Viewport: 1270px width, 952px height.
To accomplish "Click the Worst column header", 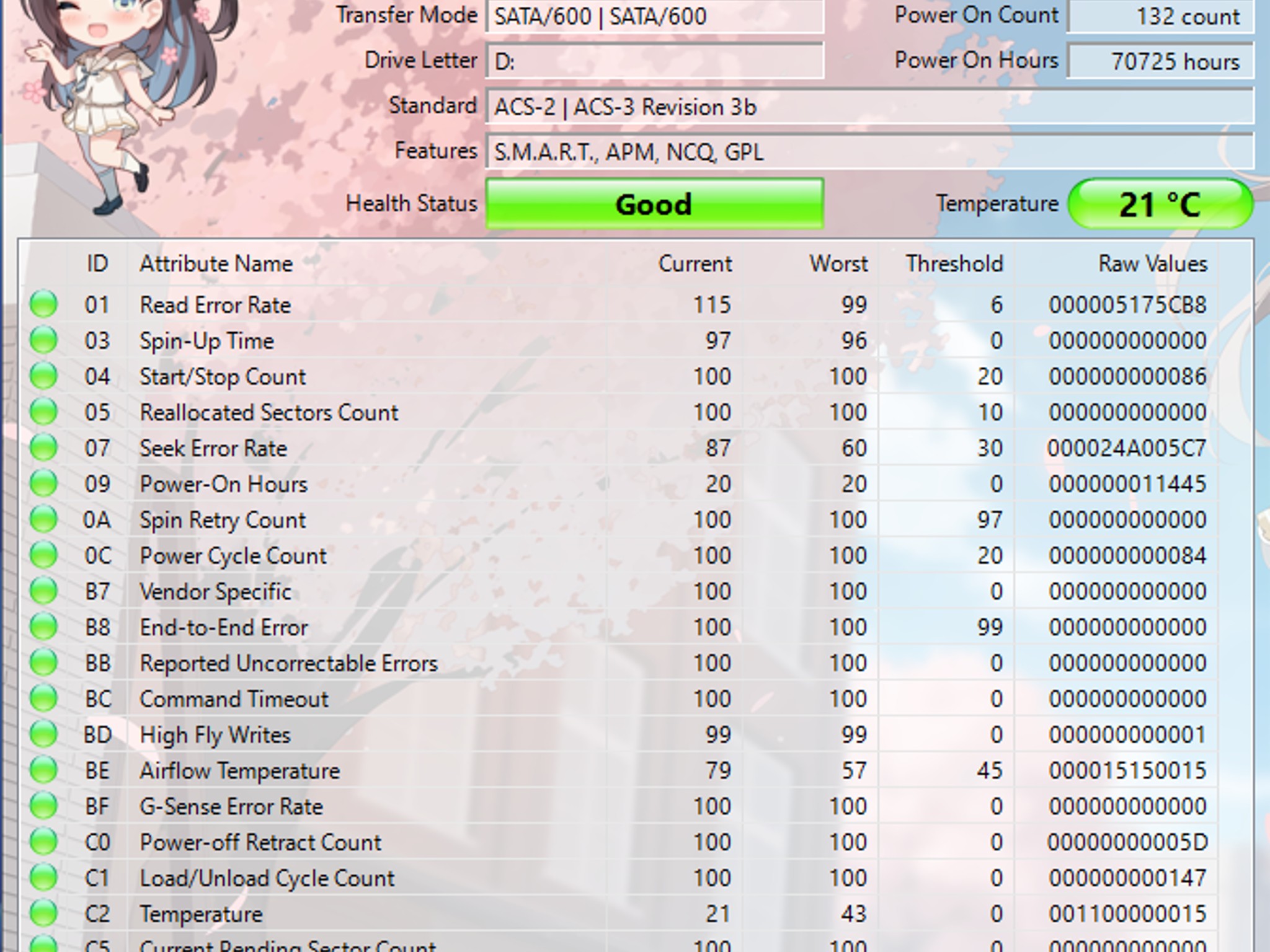I will (838, 264).
